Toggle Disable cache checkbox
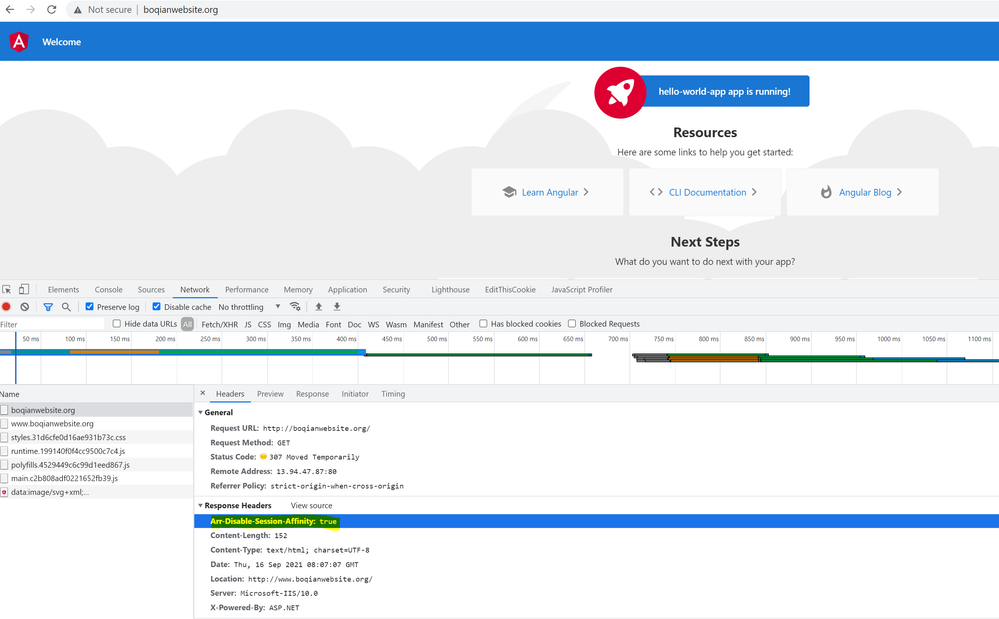This screenshot has width=999, height=619. (156, 306)
